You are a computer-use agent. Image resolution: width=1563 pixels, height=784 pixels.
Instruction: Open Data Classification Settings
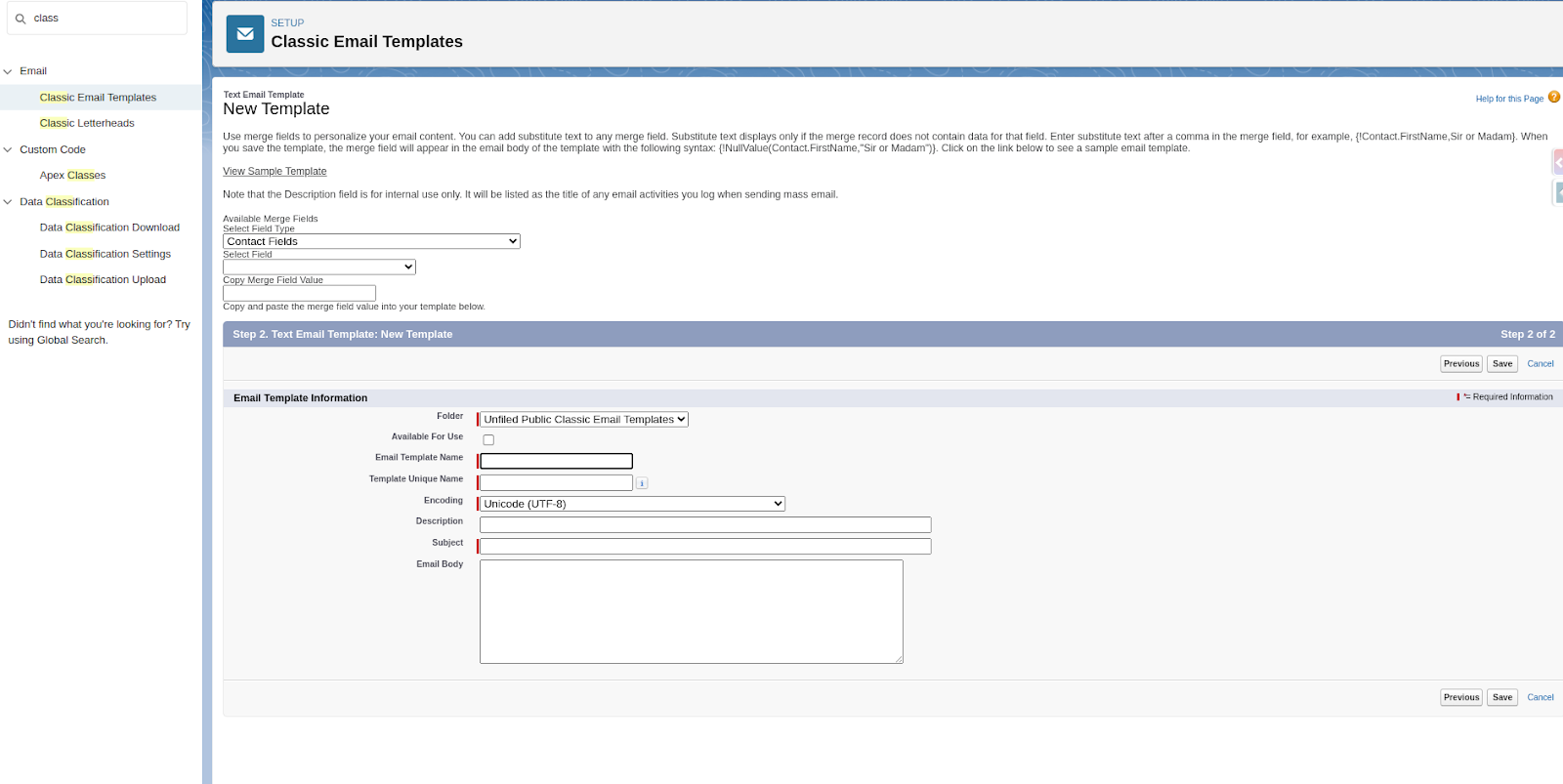click(106, 254)
